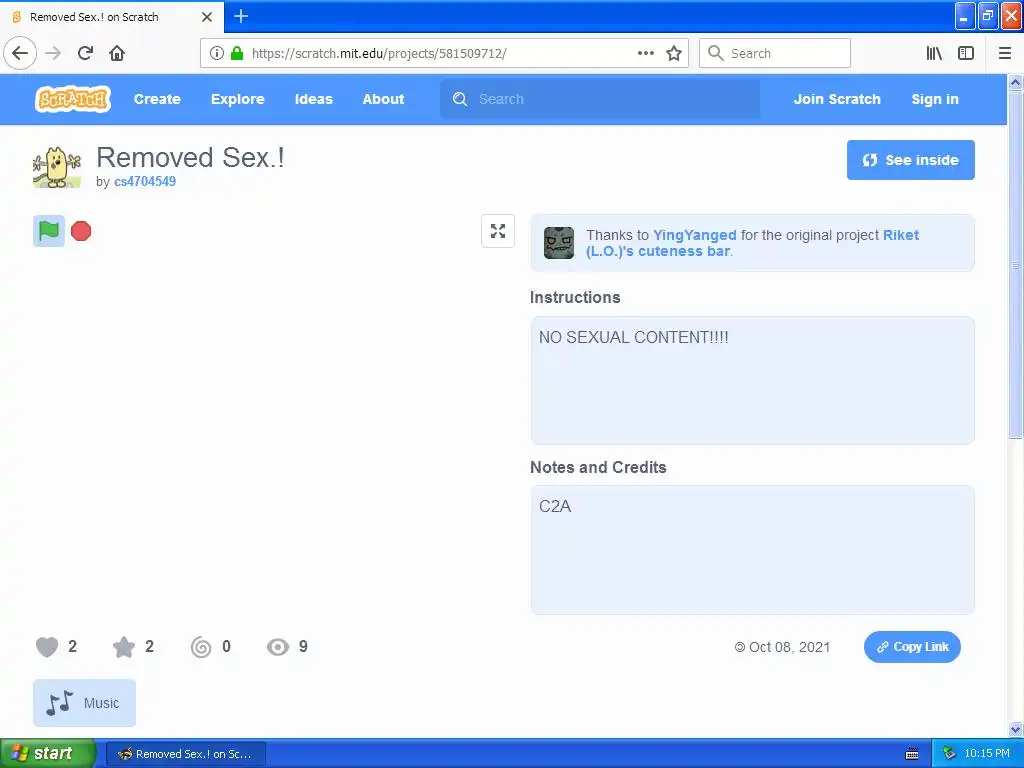Open the YingYanged user link

pos(695,235)
